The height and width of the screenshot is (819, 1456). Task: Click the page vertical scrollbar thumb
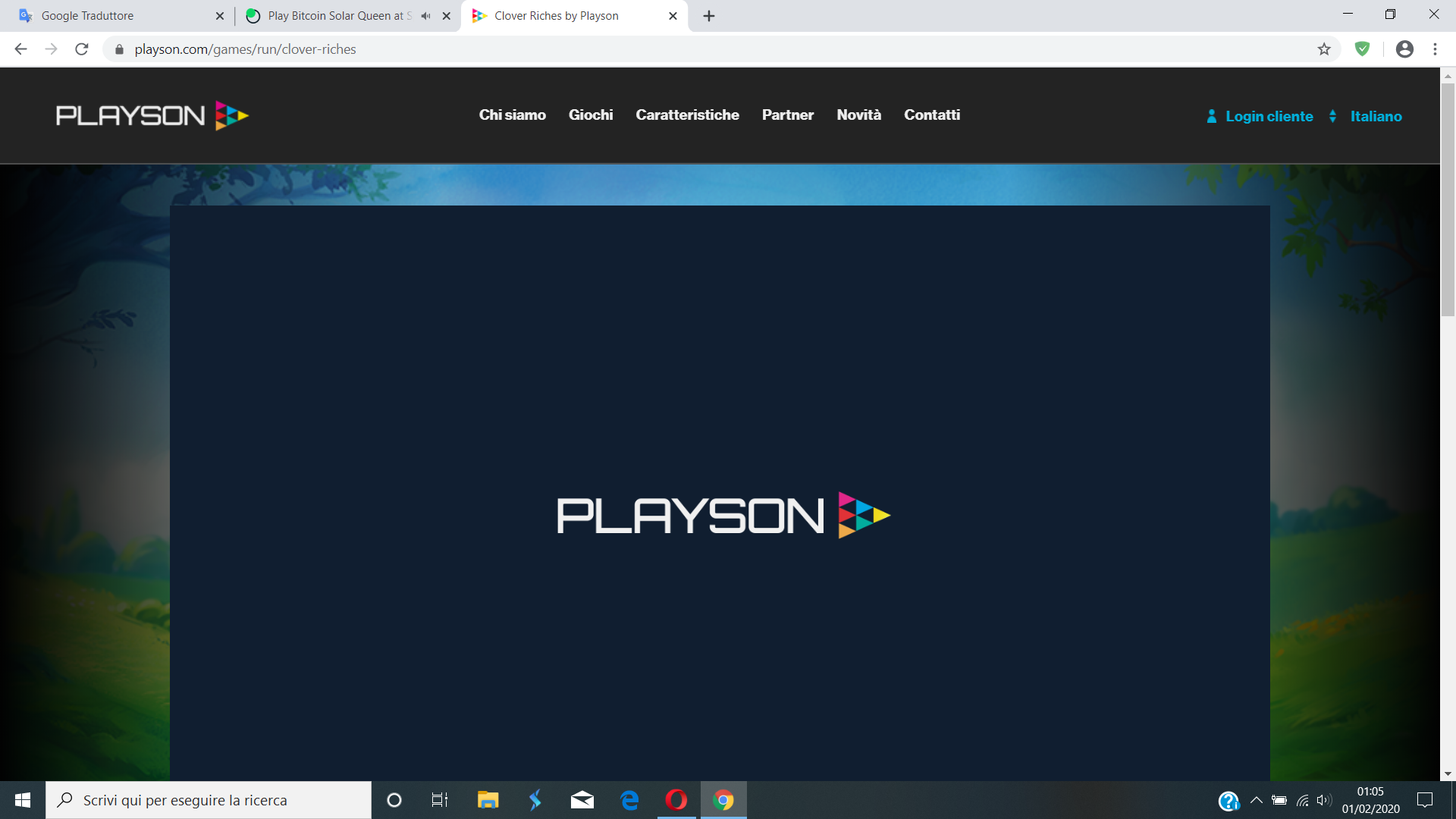tap(1448, 199)
